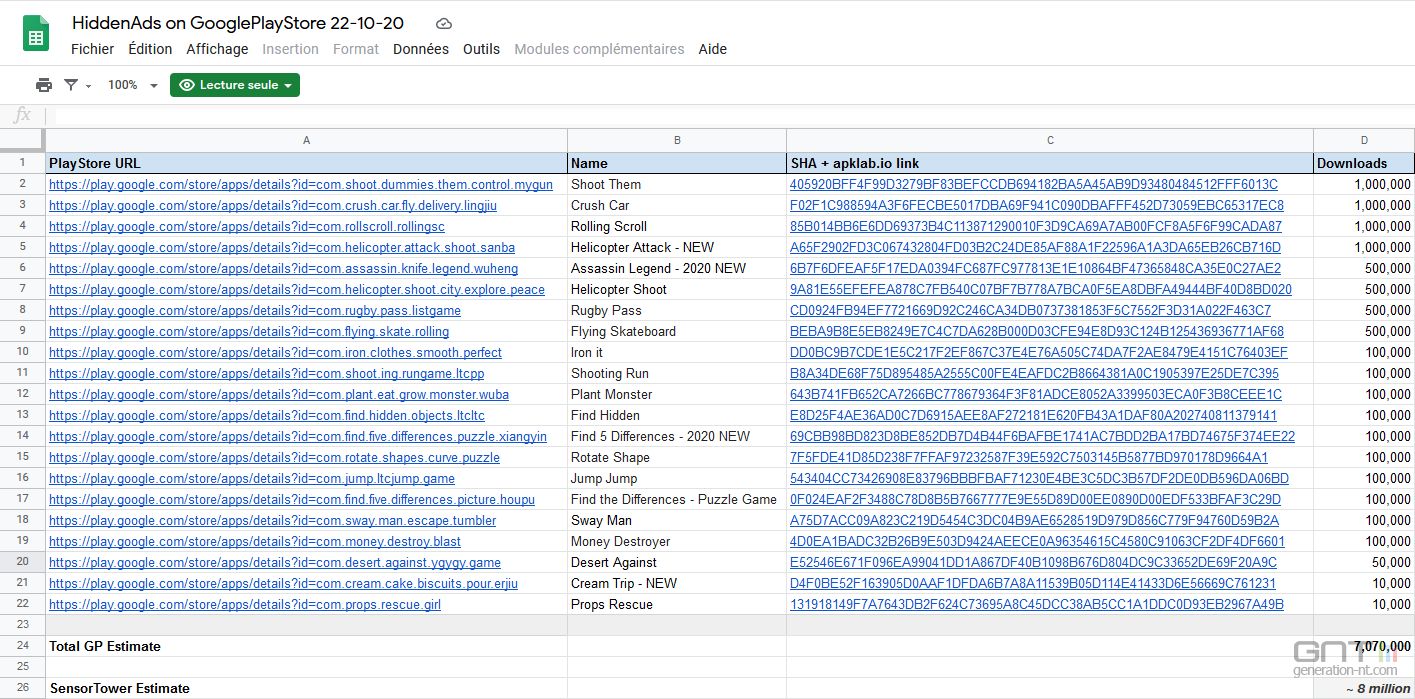Screen dimensions: 1415x699
Task: Open the plant.eat.grow.monster.wuba link
Action: [x=279, y=394]
